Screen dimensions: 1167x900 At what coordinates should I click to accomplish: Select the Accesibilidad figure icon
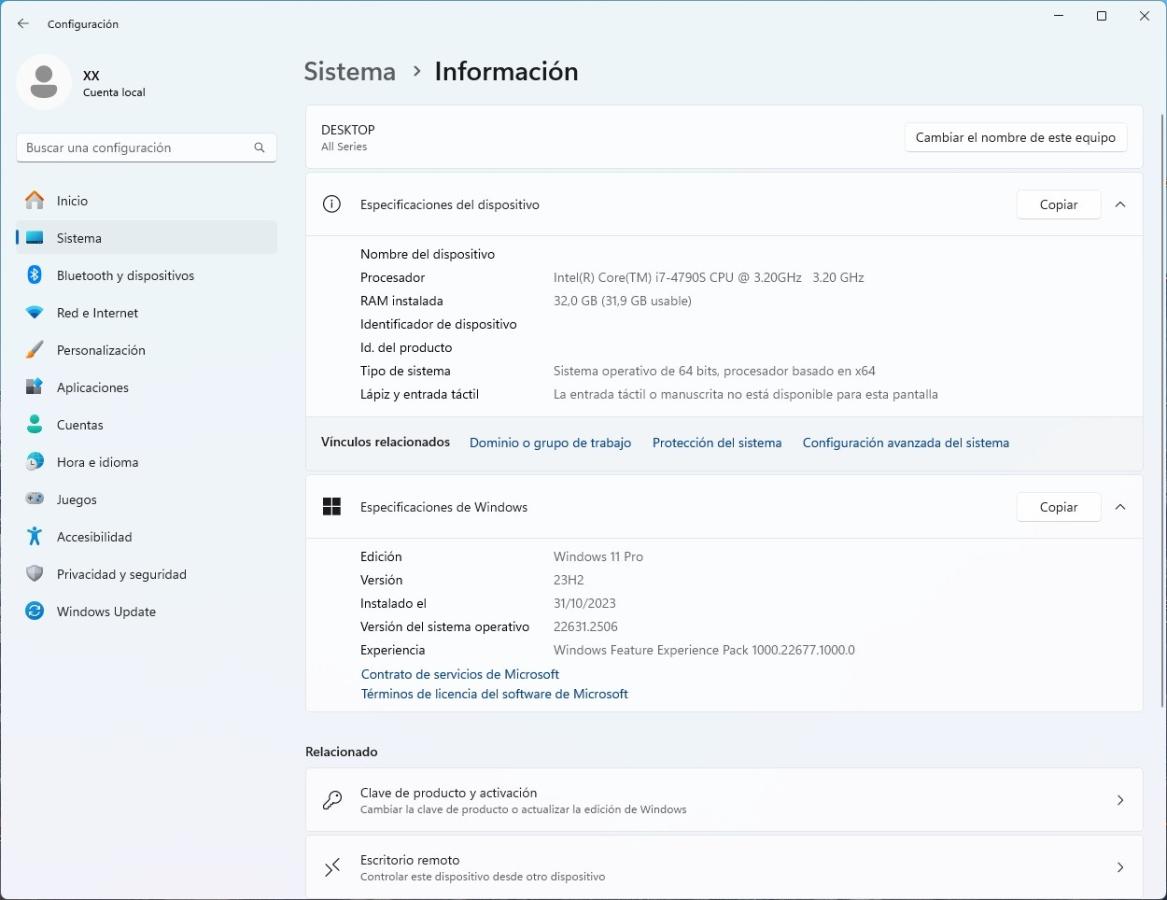coord(35,537)
